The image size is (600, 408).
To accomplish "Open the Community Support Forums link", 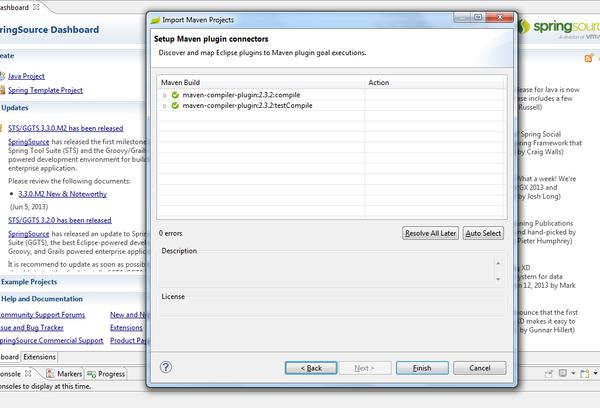I will [42, 315].
